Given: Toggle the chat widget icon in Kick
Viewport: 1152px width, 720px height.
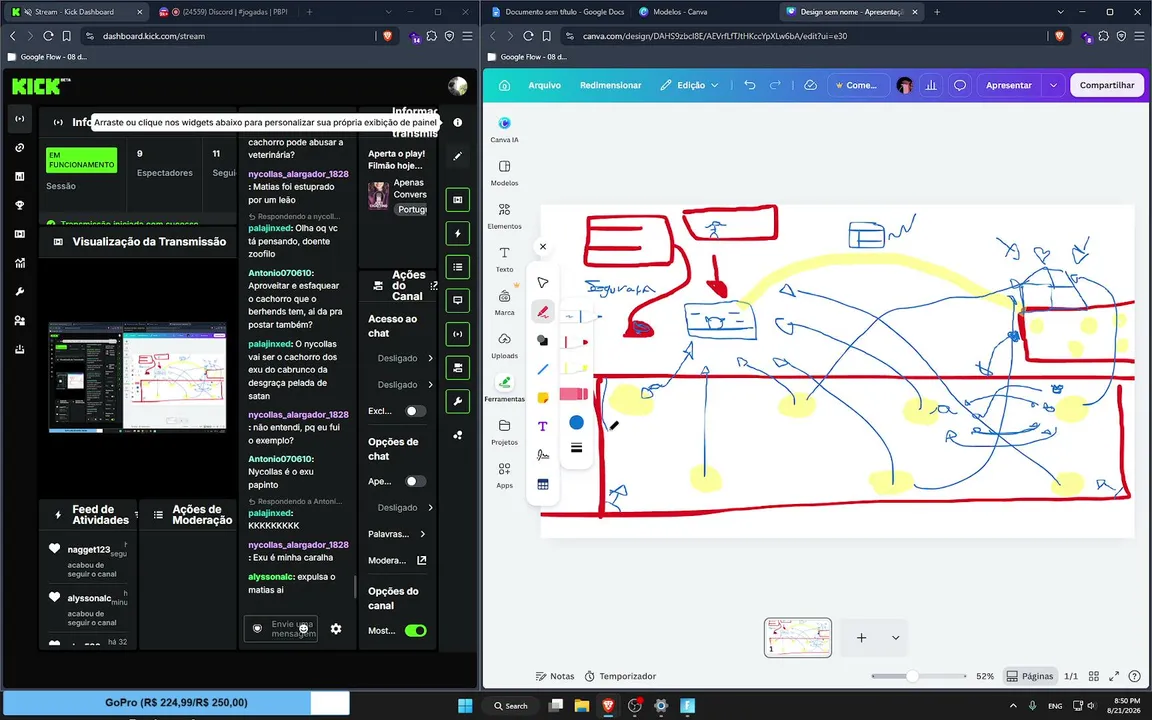Looking at the screenshot, I should [457, 300].
